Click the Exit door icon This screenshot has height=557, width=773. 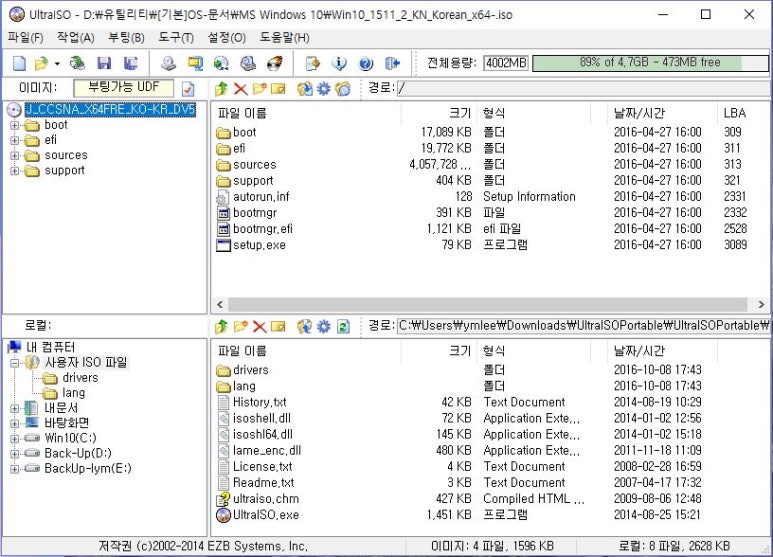click(392, 63)
